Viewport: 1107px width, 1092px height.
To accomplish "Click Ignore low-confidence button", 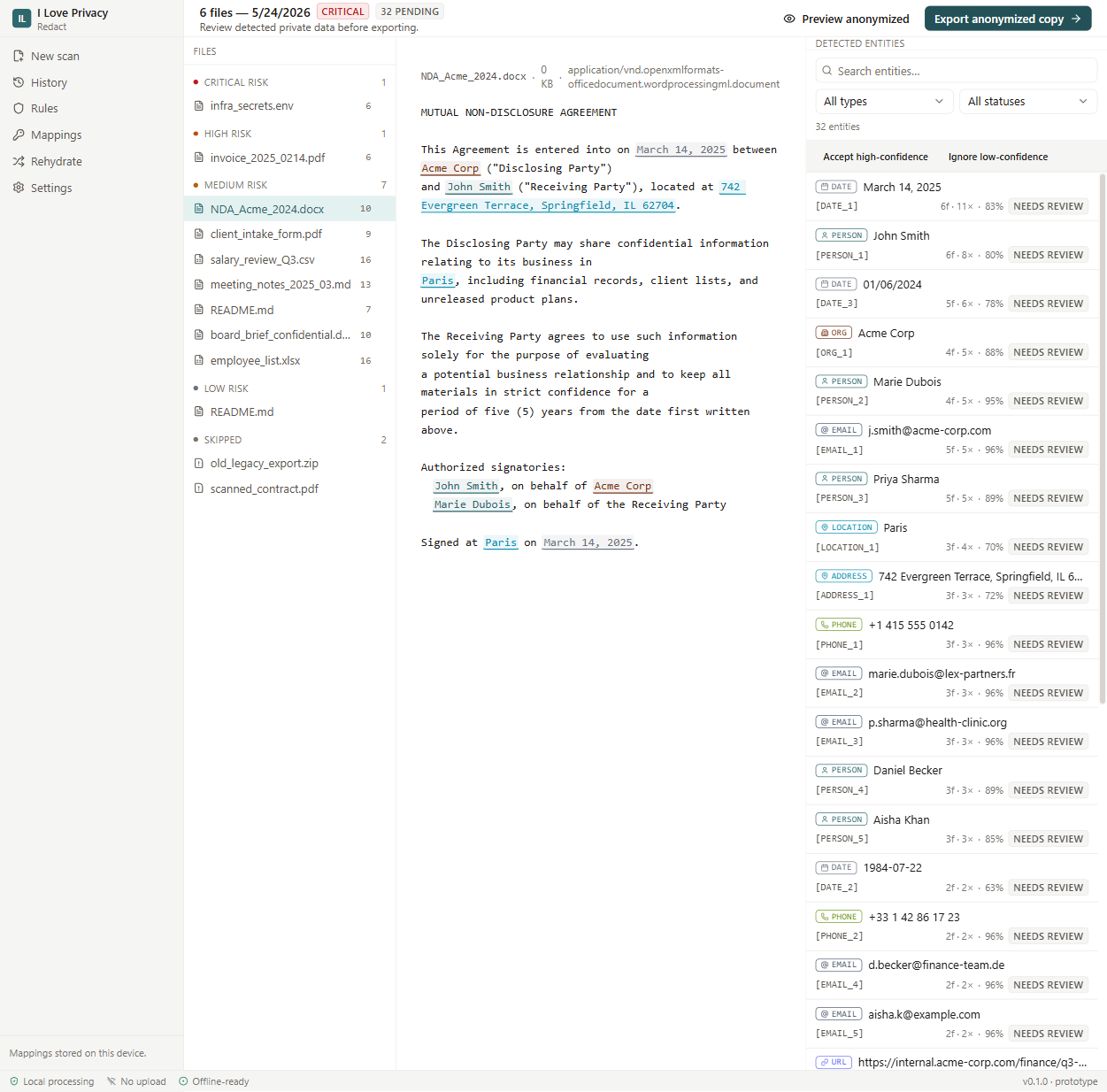I will [x=997, y=157].
